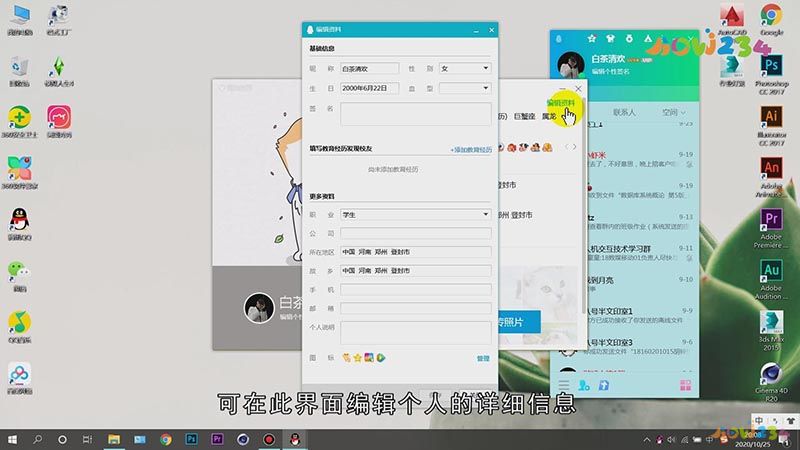Open QQ Zone star icon in QQ header

point(591,38)
